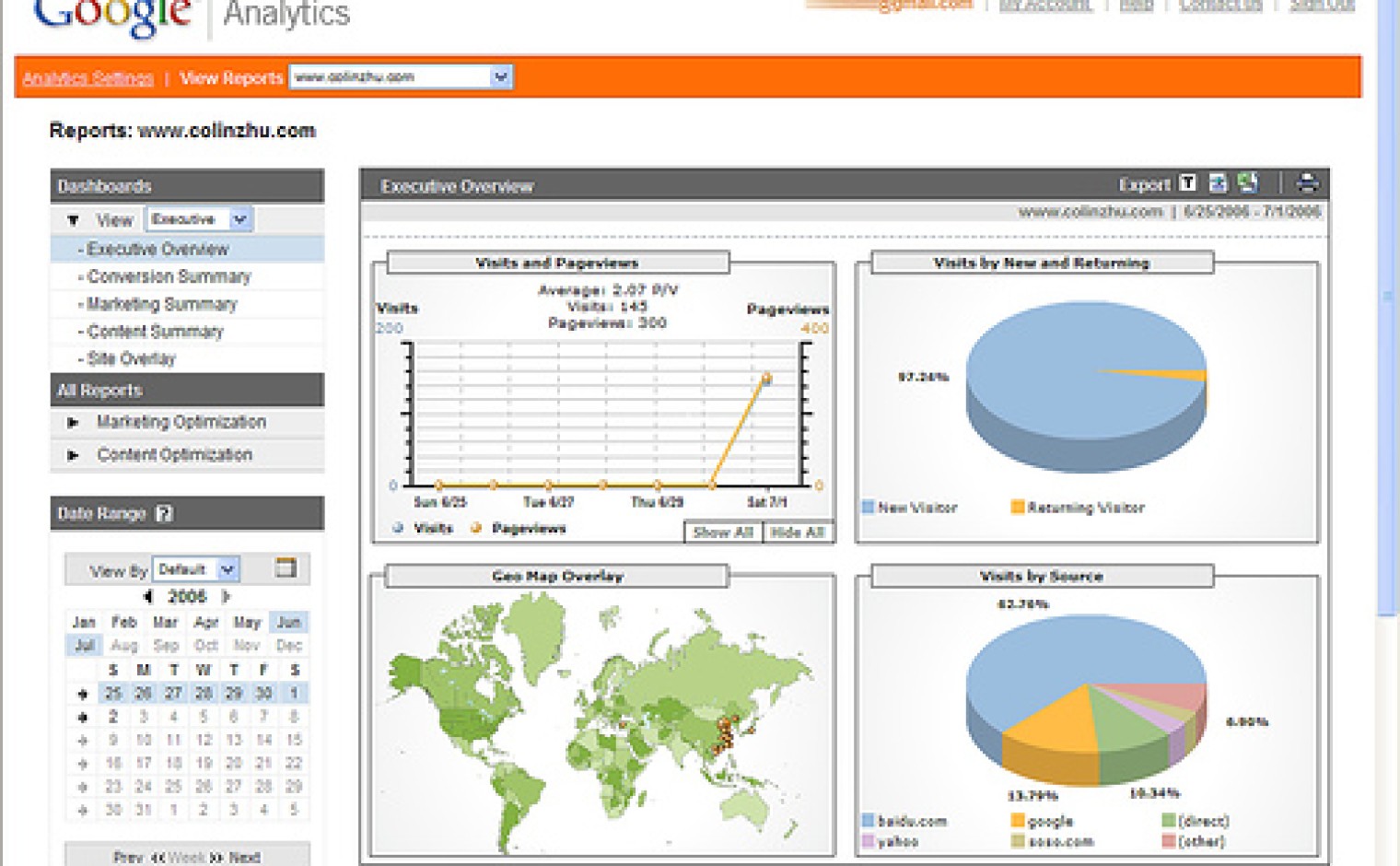The height and width of the screenshot is (866, 1400).
Task: Click the soso.com legend entry
Action: point(1052,841)
